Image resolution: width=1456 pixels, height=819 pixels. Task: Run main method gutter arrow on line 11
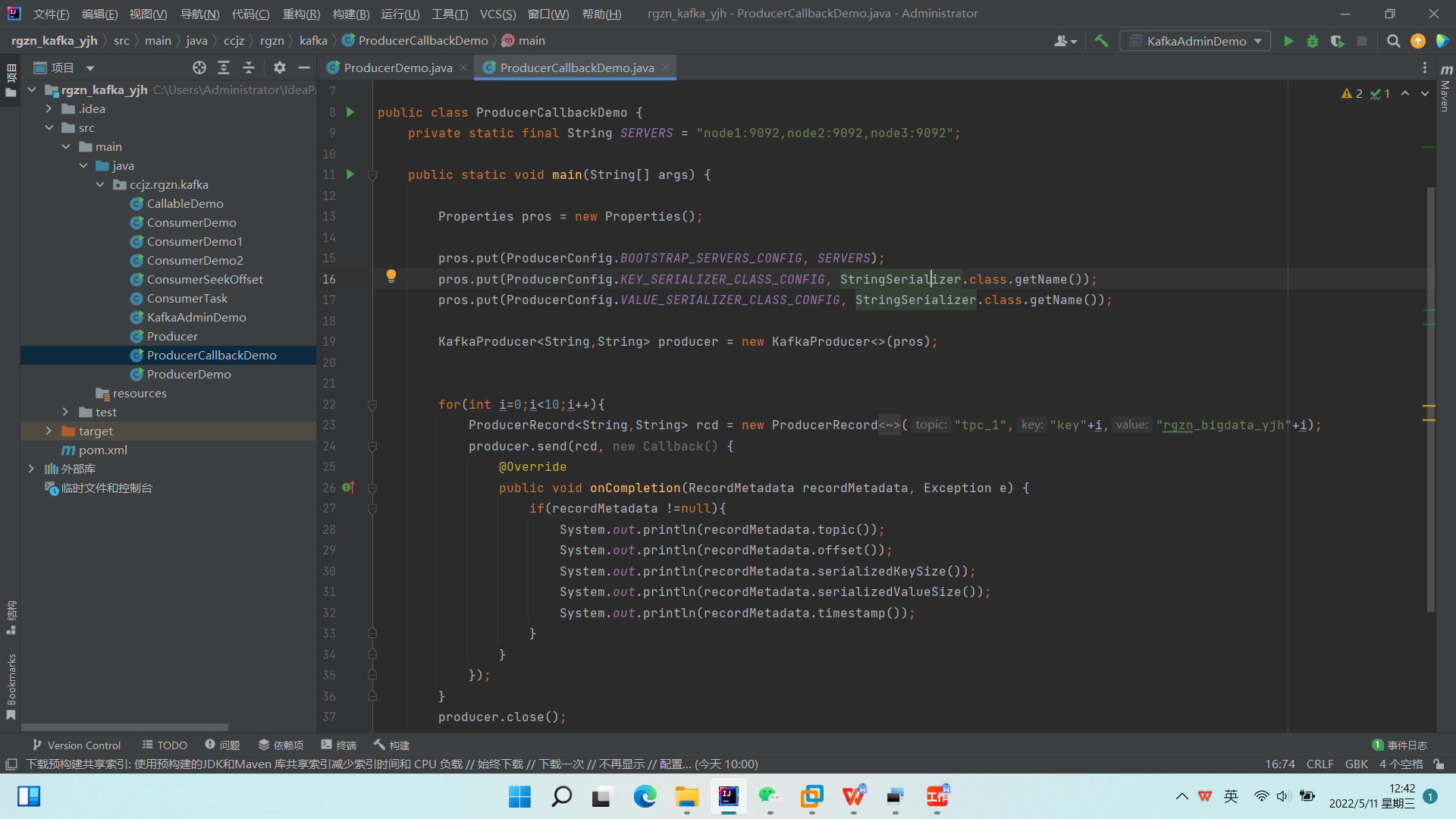(x=350, y=174)
